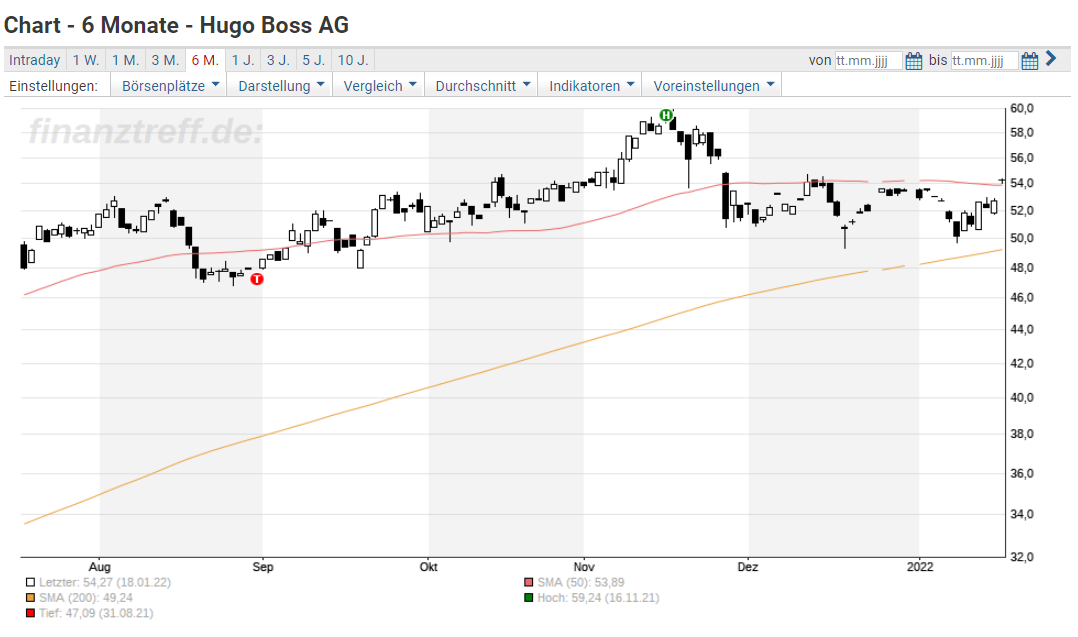Click the blue arrow to apply date range
Viewport: 1078px width, 637px height.
coord(1050,58)
